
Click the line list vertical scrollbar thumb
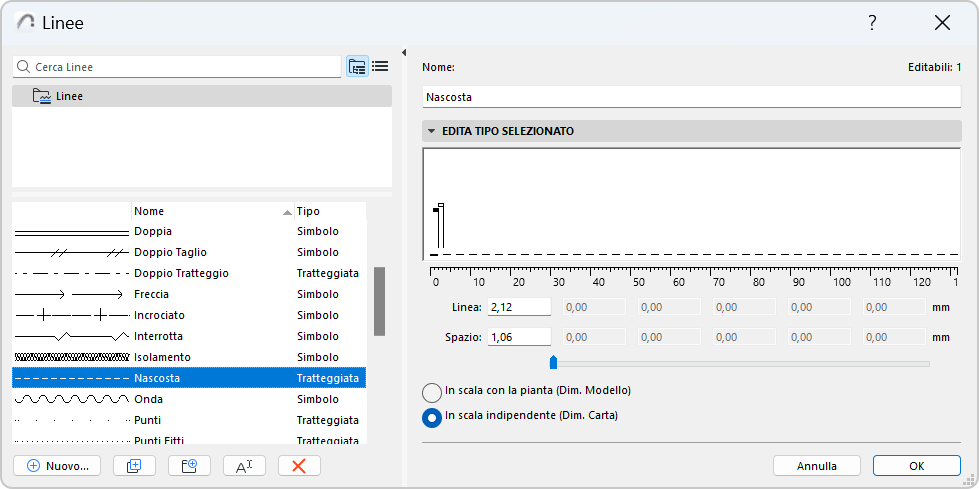point(379,302)
